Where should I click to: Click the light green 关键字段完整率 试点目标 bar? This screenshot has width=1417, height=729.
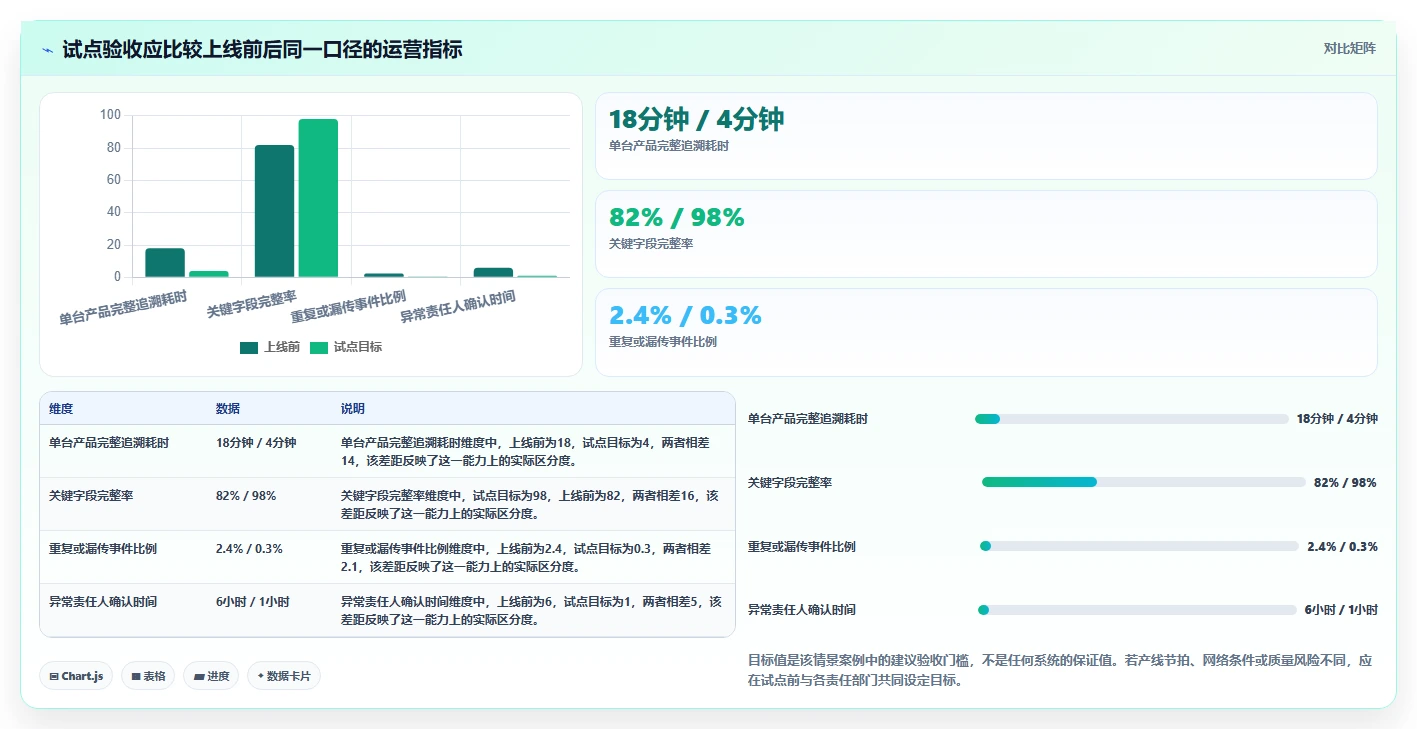[318, 198]
